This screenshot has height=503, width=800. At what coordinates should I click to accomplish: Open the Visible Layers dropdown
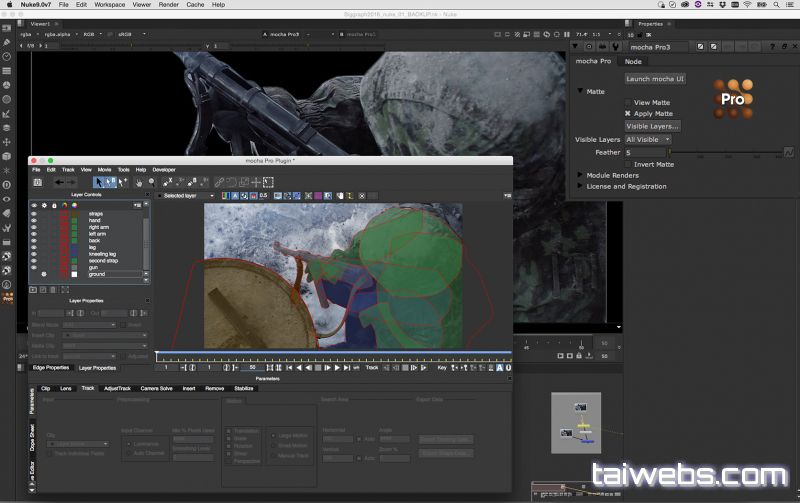[647, 139]
